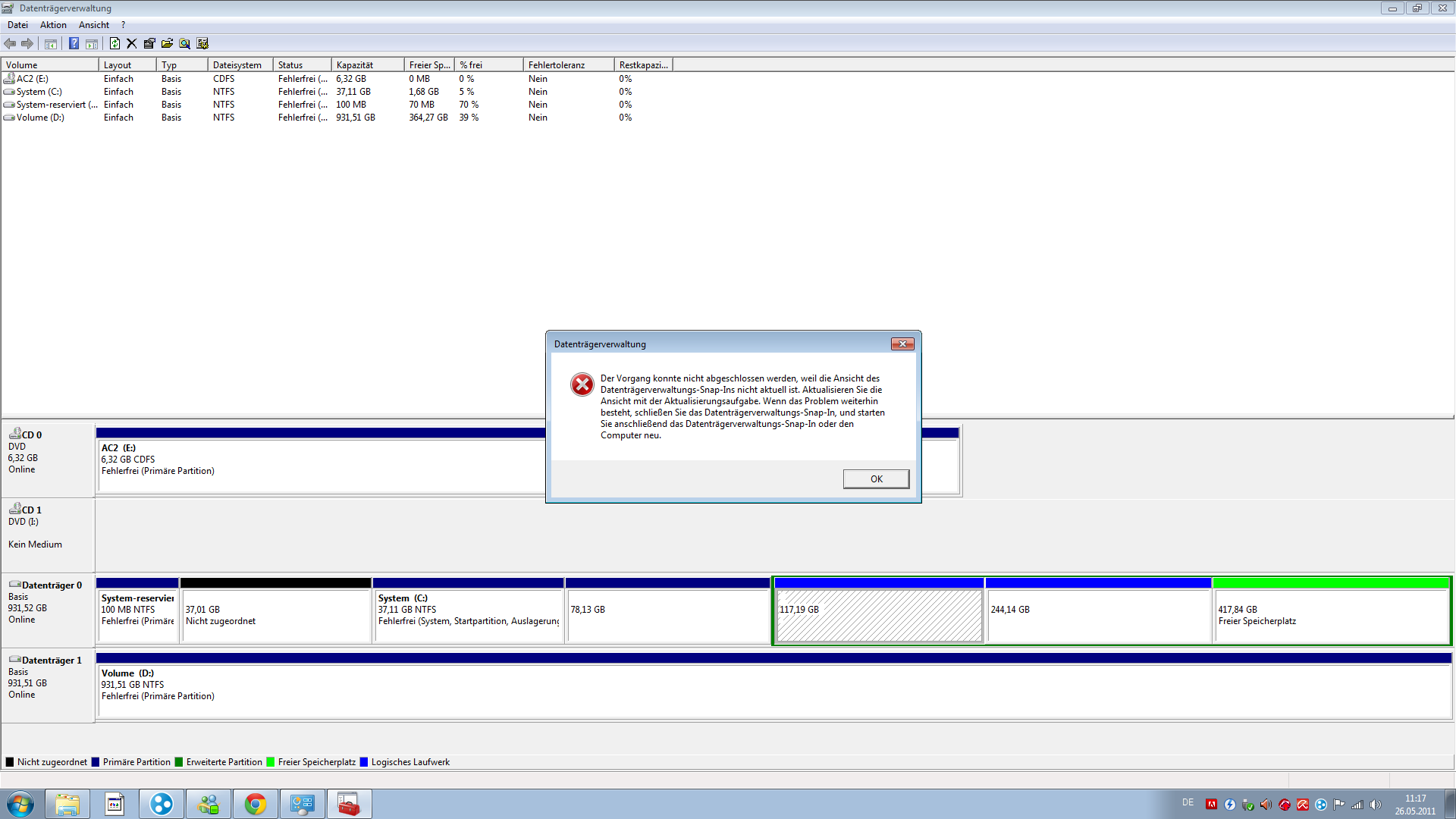This screenshot has width=1456, height=819.
Task: Click the Open folder toolbar icon
Action: point(167,44)
